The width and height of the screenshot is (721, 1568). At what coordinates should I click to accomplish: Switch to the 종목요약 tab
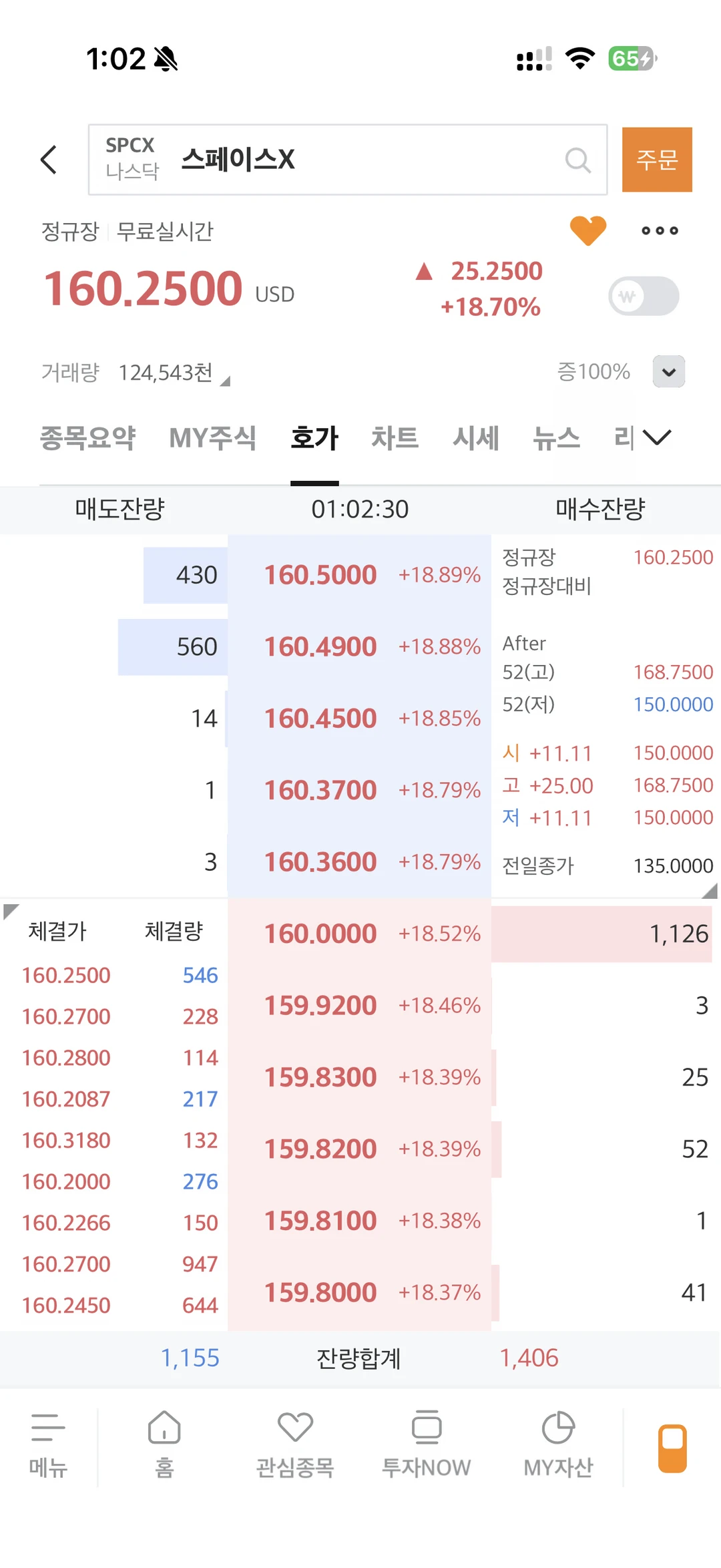[x=88, y=438]
